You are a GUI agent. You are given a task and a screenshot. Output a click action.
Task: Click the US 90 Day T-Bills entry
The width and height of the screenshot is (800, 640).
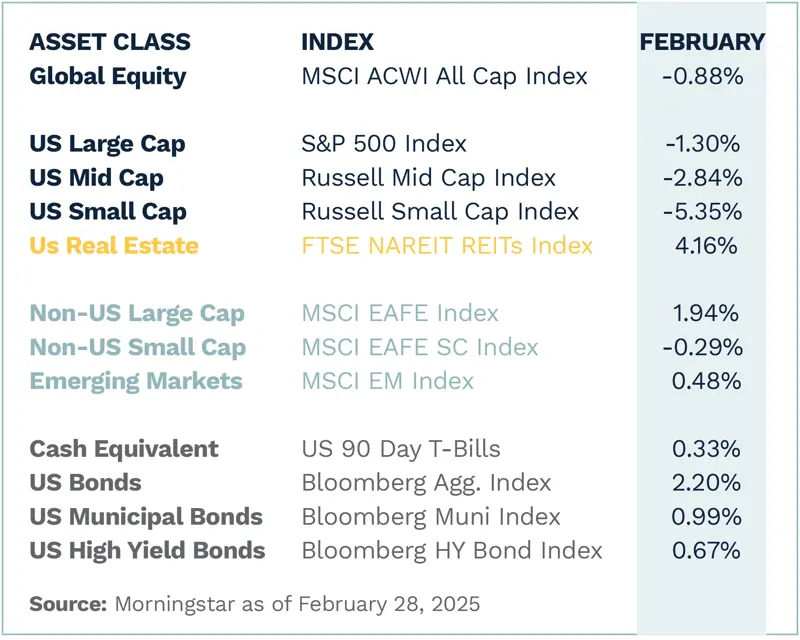401,449
